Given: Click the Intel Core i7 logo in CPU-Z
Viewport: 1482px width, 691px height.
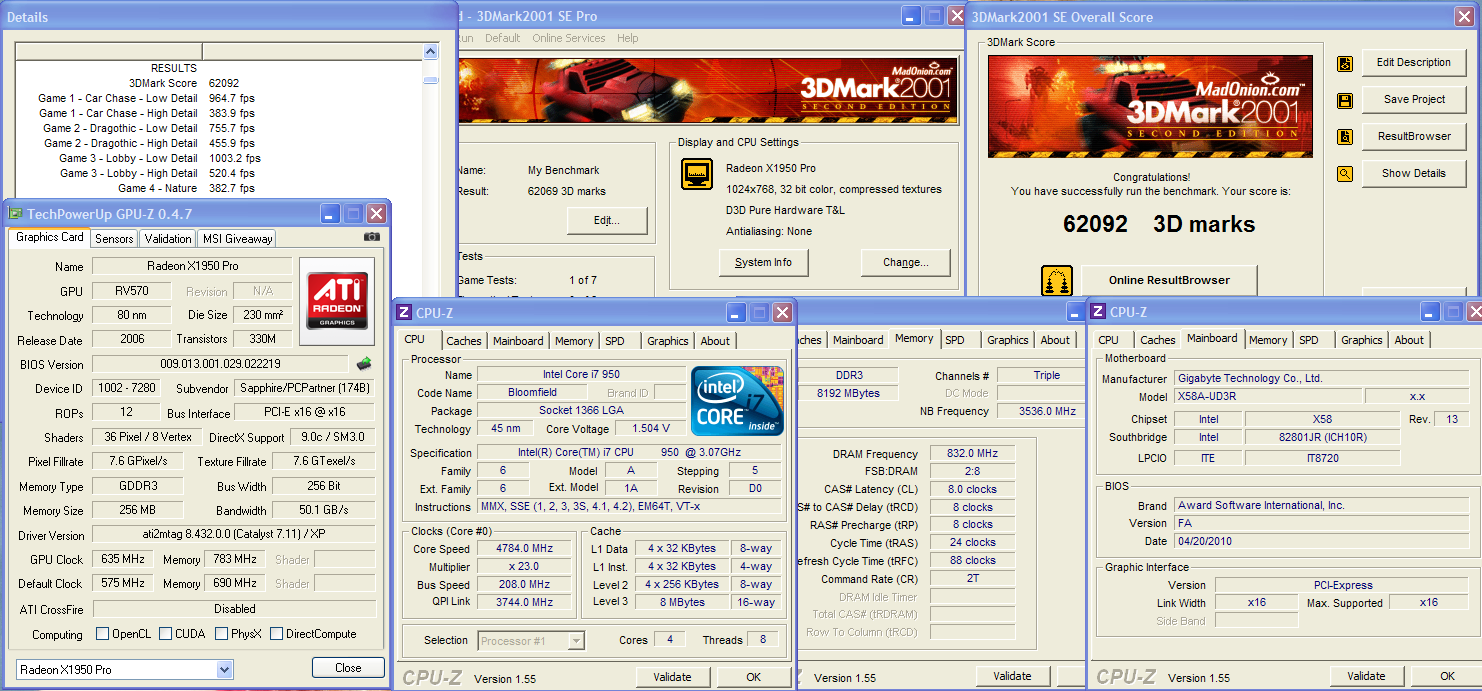Looking at the screenshot, I should click(x=737, y=401).
